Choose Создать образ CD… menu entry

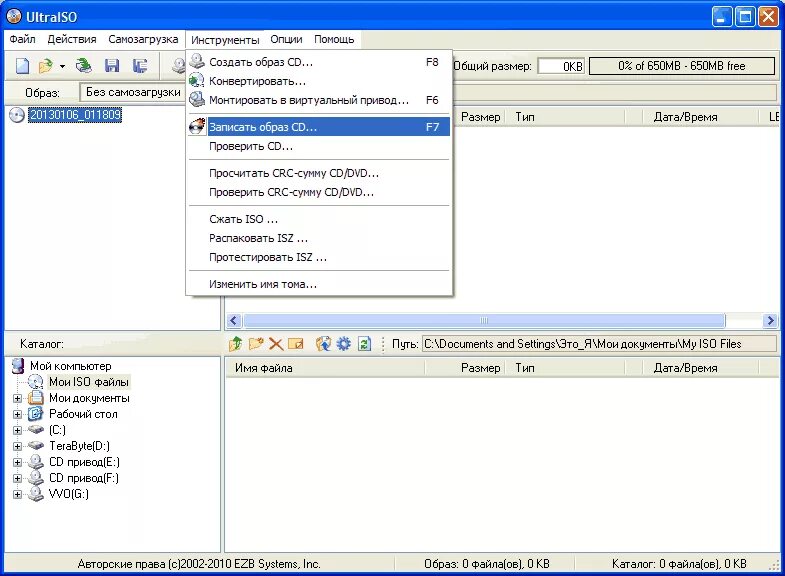(319, 62)
